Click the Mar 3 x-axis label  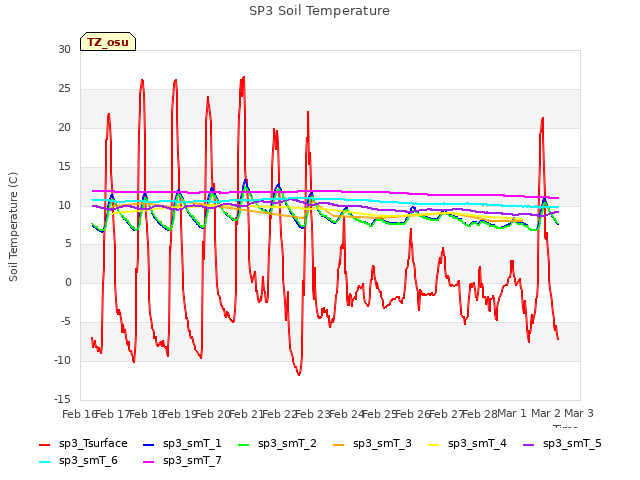coord(579,413)
